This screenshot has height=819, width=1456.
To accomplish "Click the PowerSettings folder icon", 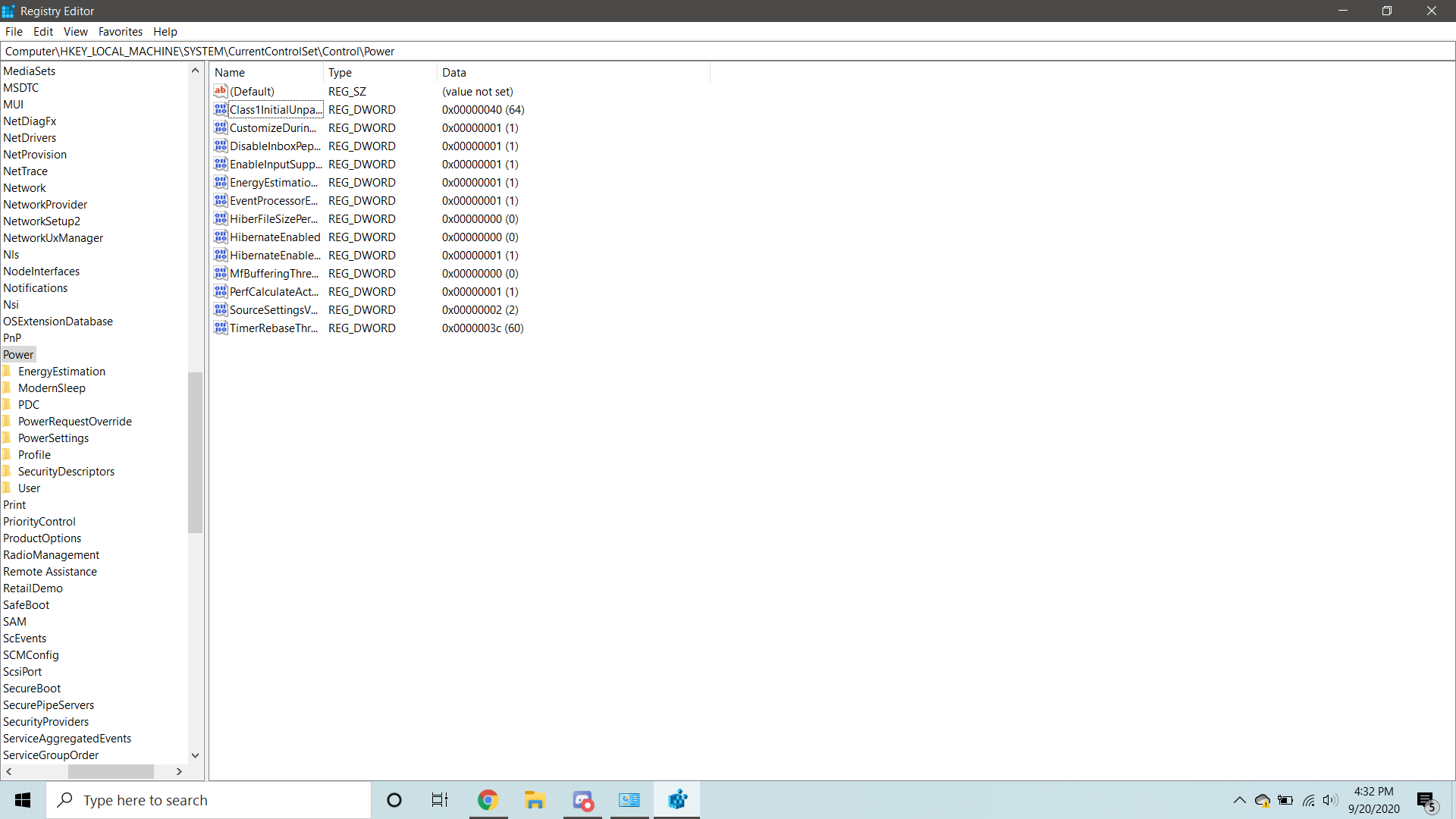I will pos(7,438).
